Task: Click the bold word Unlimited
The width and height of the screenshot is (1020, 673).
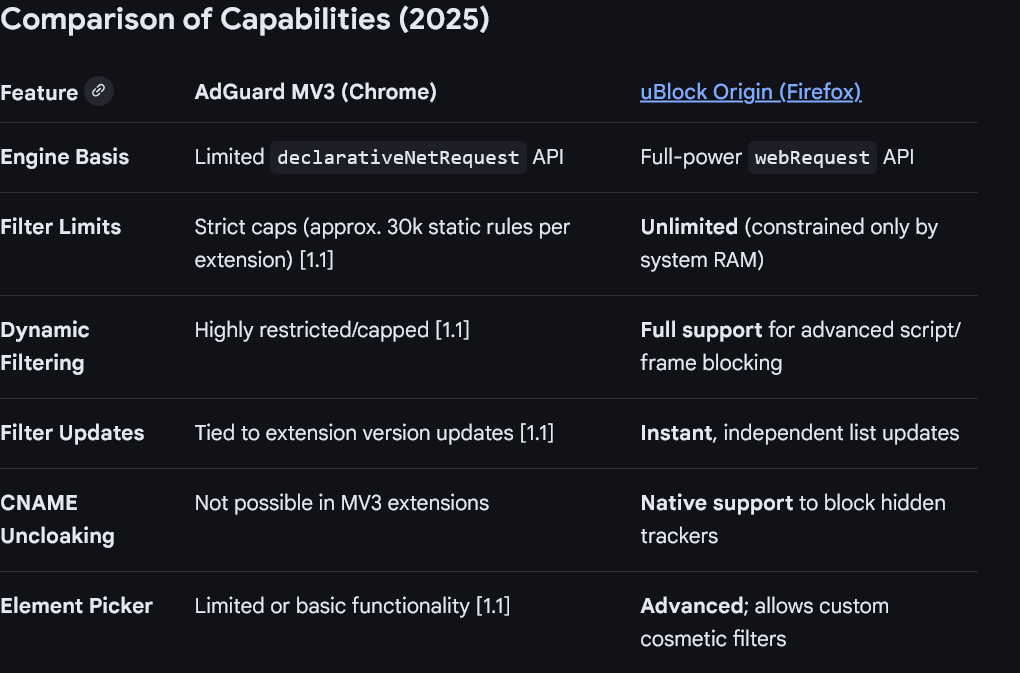Action: click(x=689, y=226)
